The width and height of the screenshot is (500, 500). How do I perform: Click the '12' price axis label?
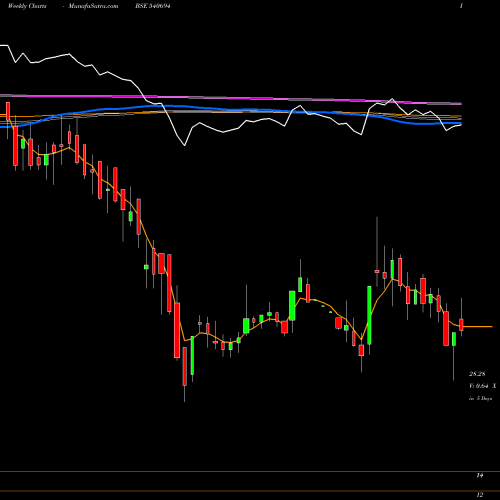click(x=479, y=495)
